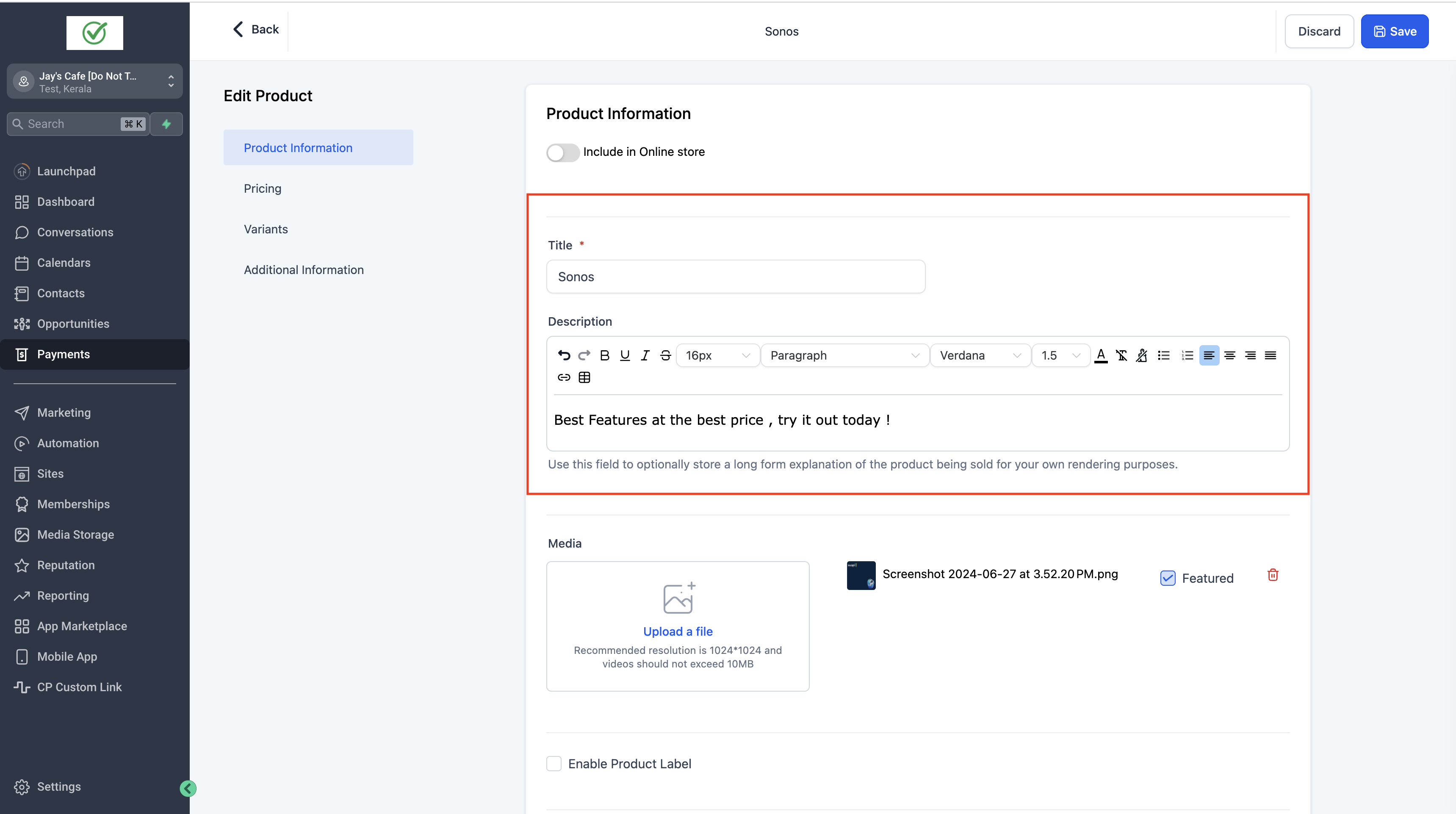The width and height of the screenshot is (1456, 814).
Task: Redo the description edit
Action: [x=584, y=355]
